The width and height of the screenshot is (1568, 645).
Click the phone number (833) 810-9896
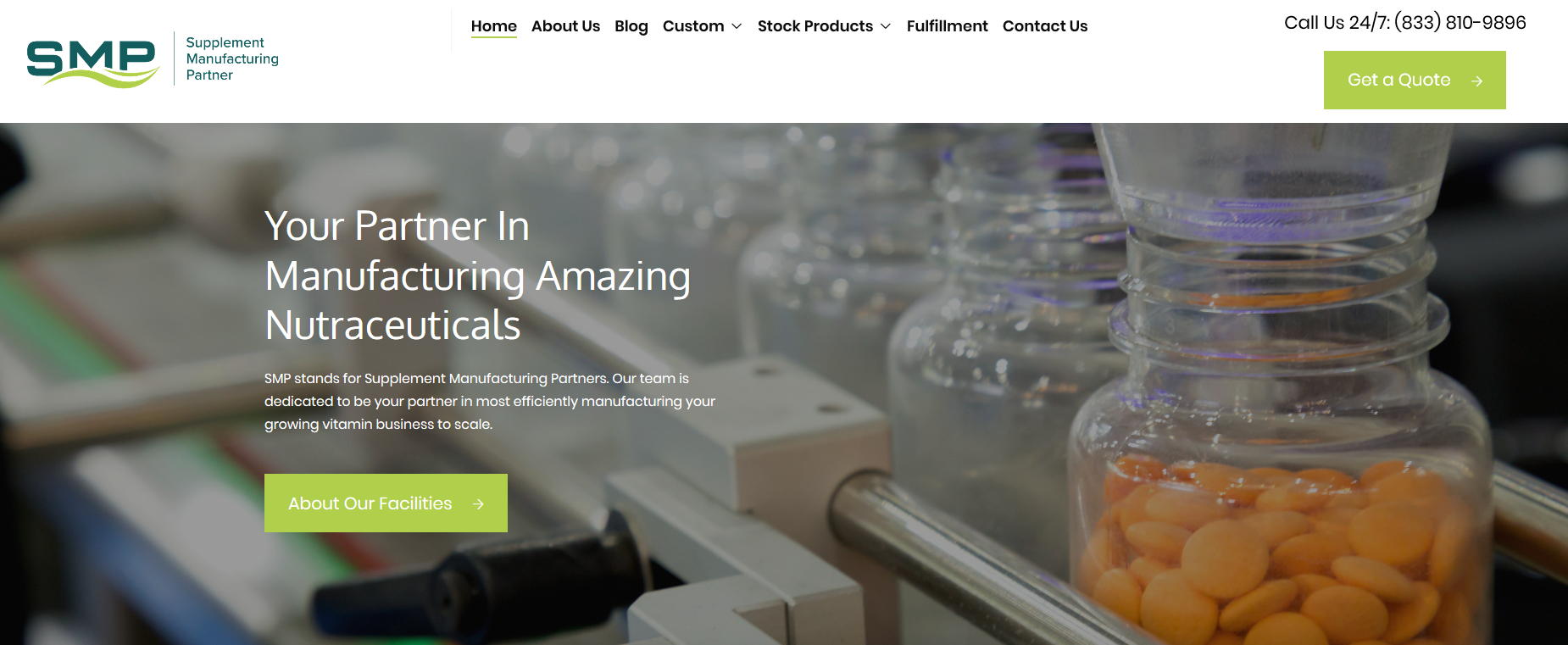click(x=1460, y=23)
